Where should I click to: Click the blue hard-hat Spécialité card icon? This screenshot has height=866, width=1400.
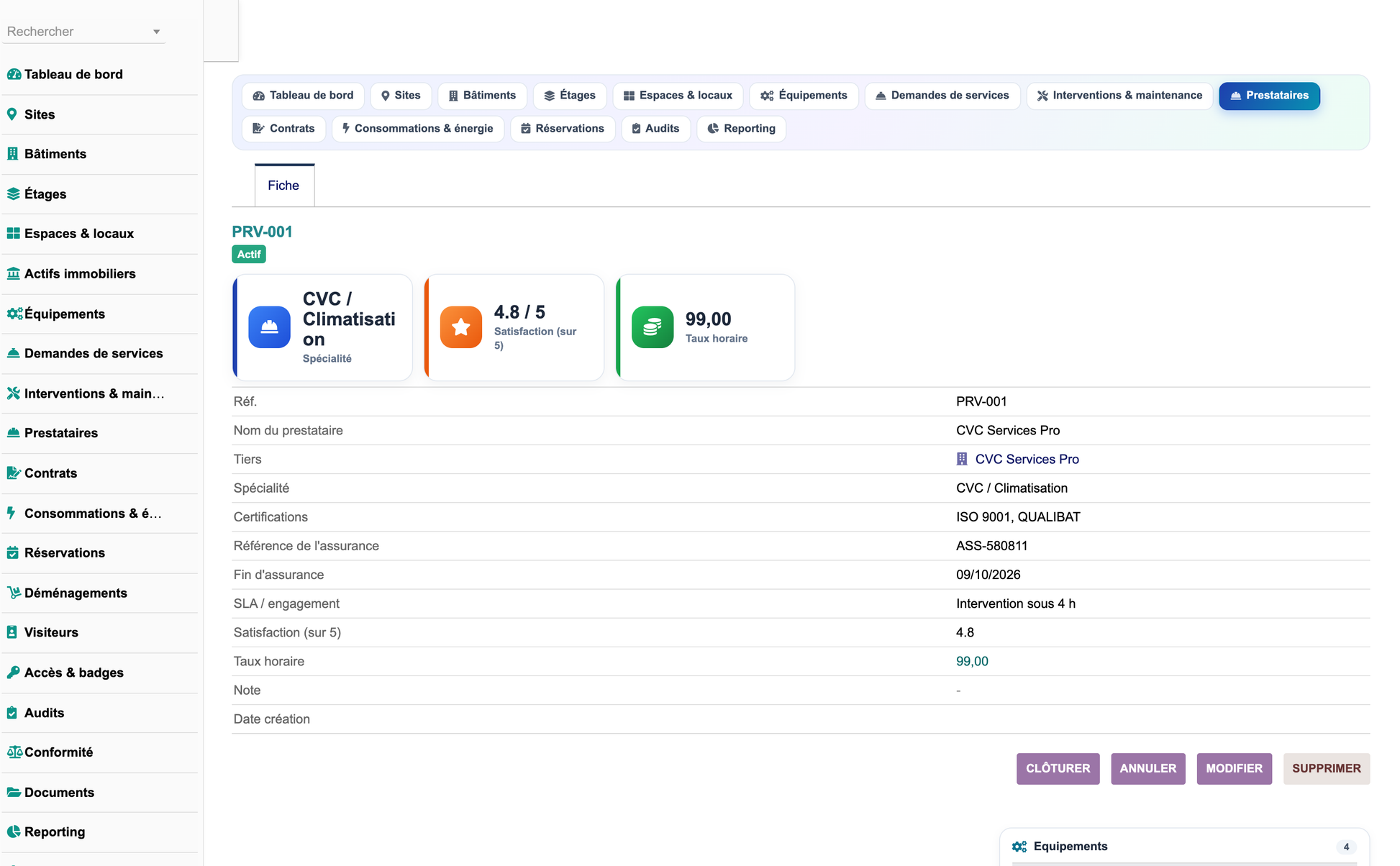[x=270, y=327]
